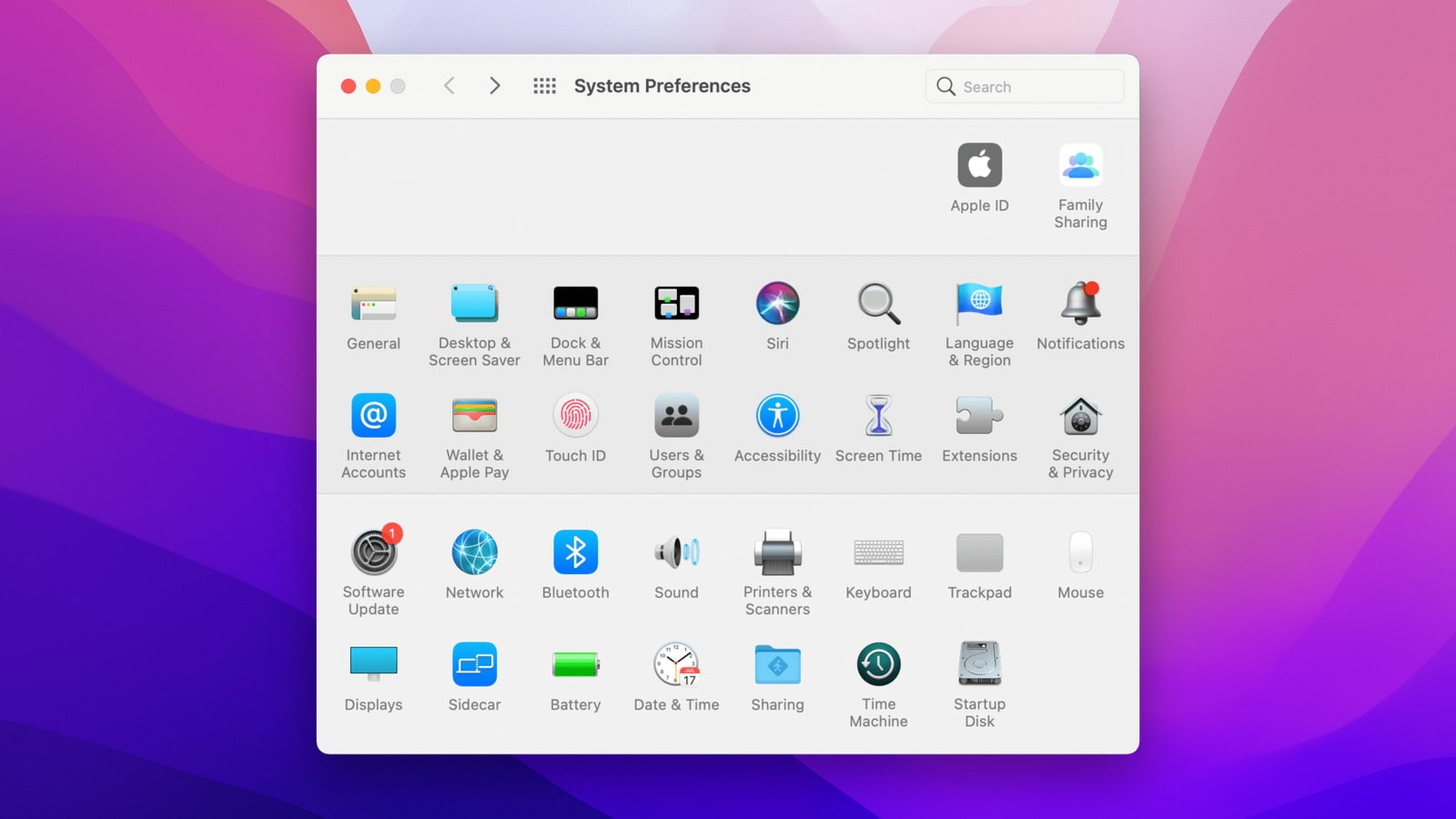
Task: Go forward with the right chevron
Action: coord(494,86)
